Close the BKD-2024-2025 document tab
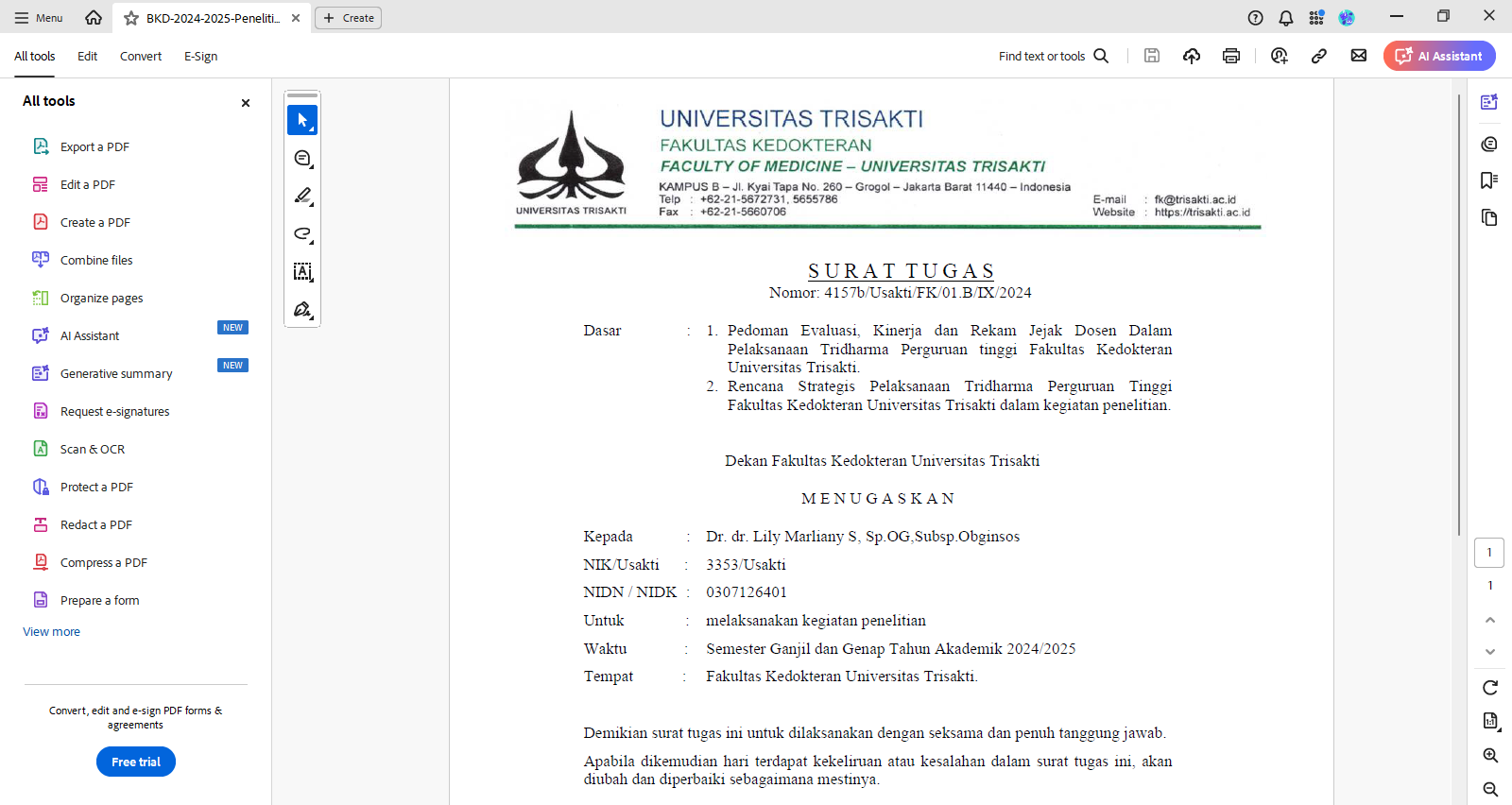This screenshot has width=1512, height=805. [x=296, y=18]
